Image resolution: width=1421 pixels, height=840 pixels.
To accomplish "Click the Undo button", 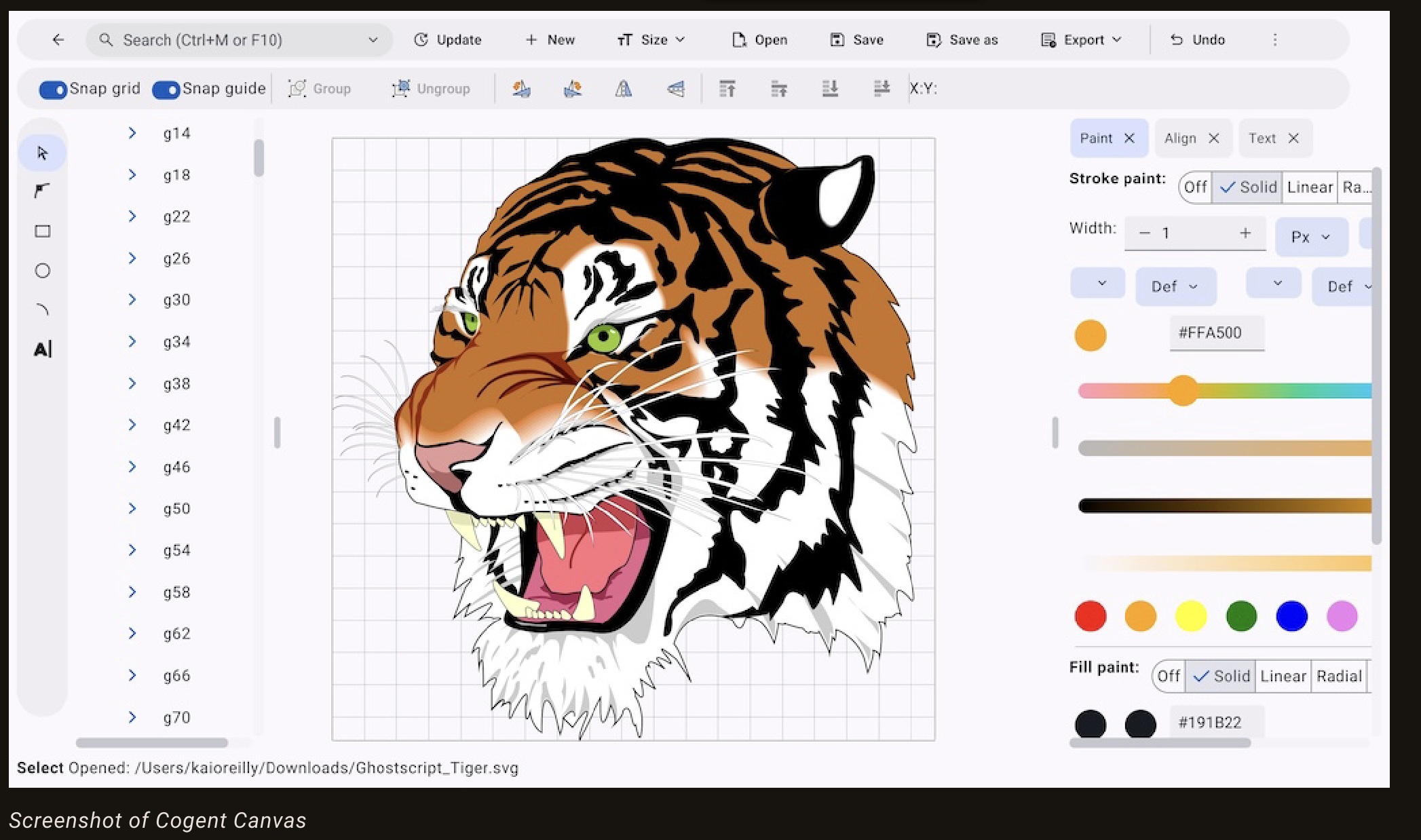I will click(1198, 40).
